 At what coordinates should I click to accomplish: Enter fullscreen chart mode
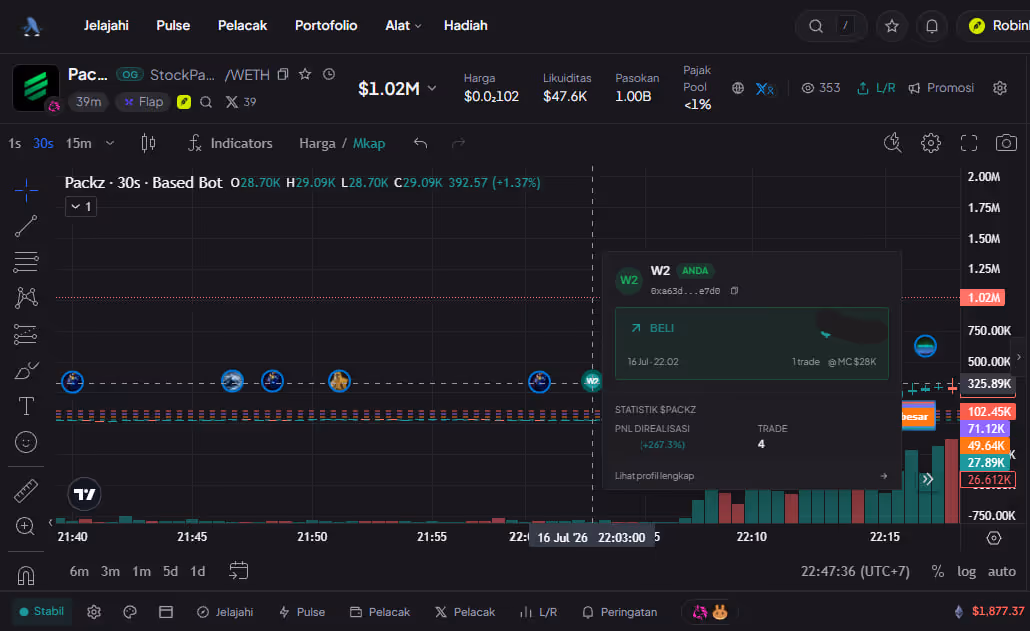click(x=969, y=143)
